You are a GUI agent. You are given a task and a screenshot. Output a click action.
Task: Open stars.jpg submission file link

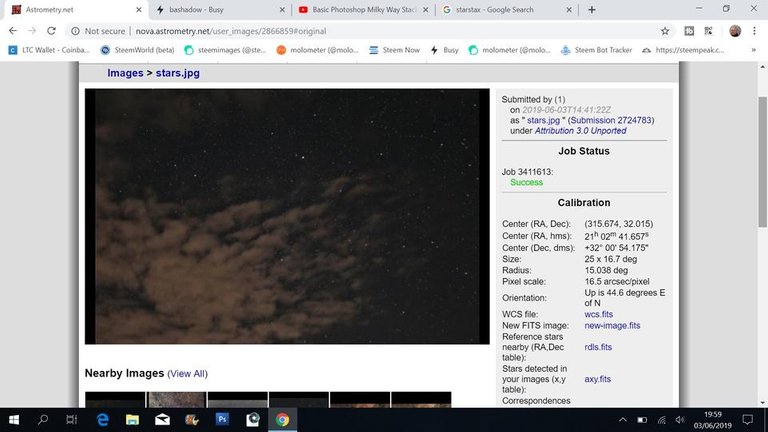click(x=543, y=120)
